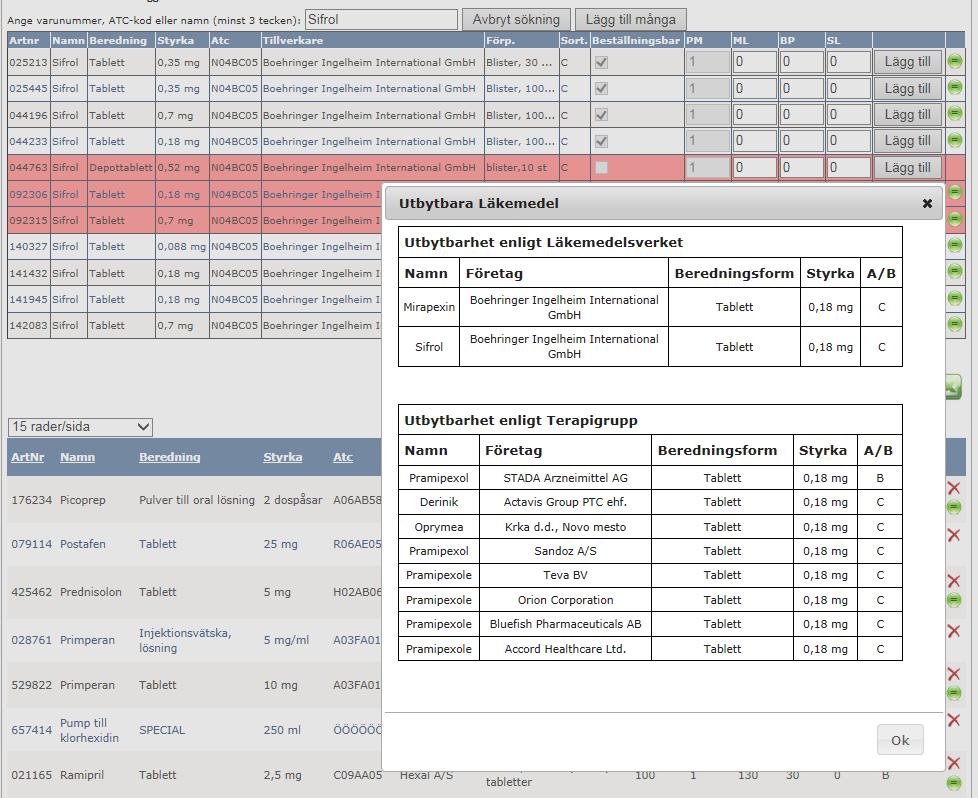Sort lower list by Styrka
Image resolution: width=978 pixels, height=798 pixels.
pos(283,457)
